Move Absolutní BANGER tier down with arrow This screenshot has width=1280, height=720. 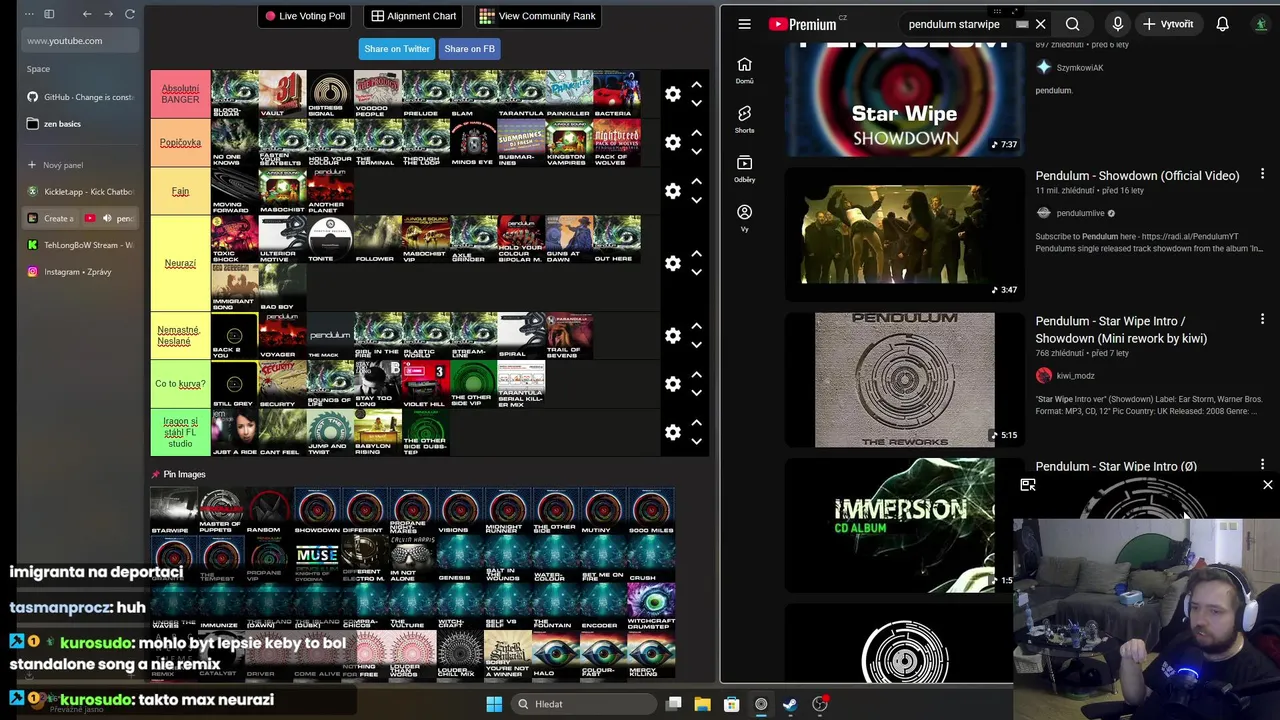696,103
